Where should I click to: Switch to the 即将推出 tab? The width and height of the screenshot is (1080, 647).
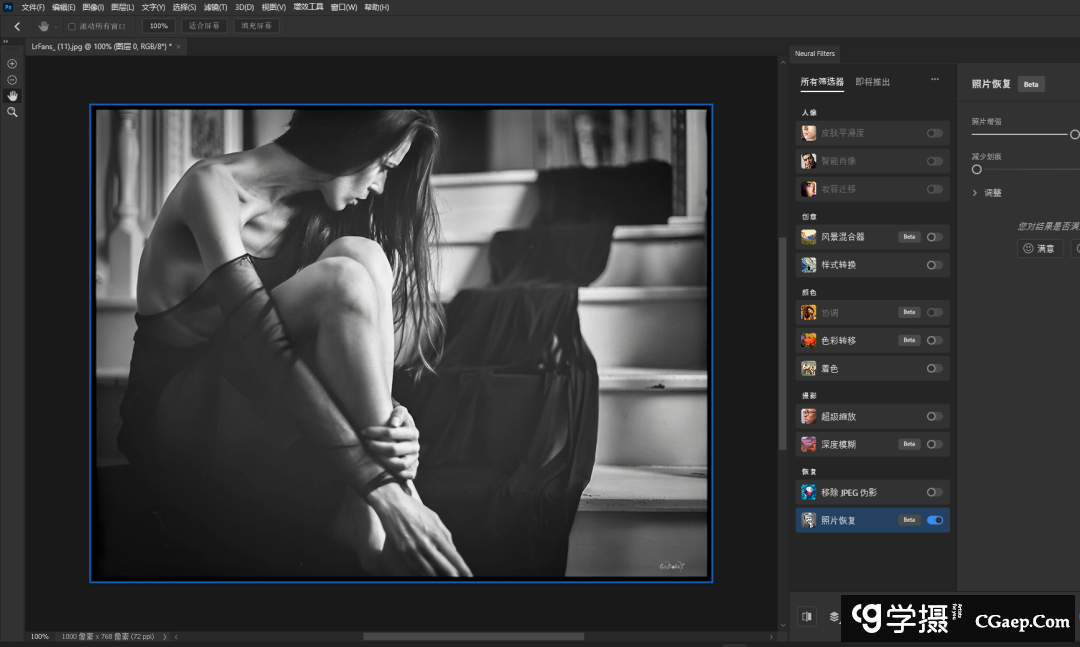point(872,82)
